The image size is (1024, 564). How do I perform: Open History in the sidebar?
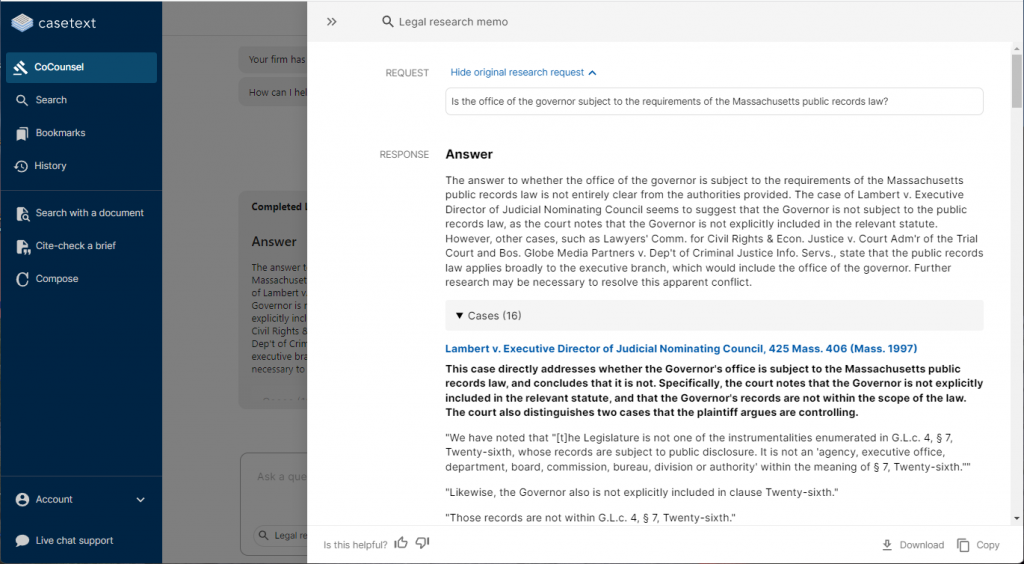pos(50,166)
